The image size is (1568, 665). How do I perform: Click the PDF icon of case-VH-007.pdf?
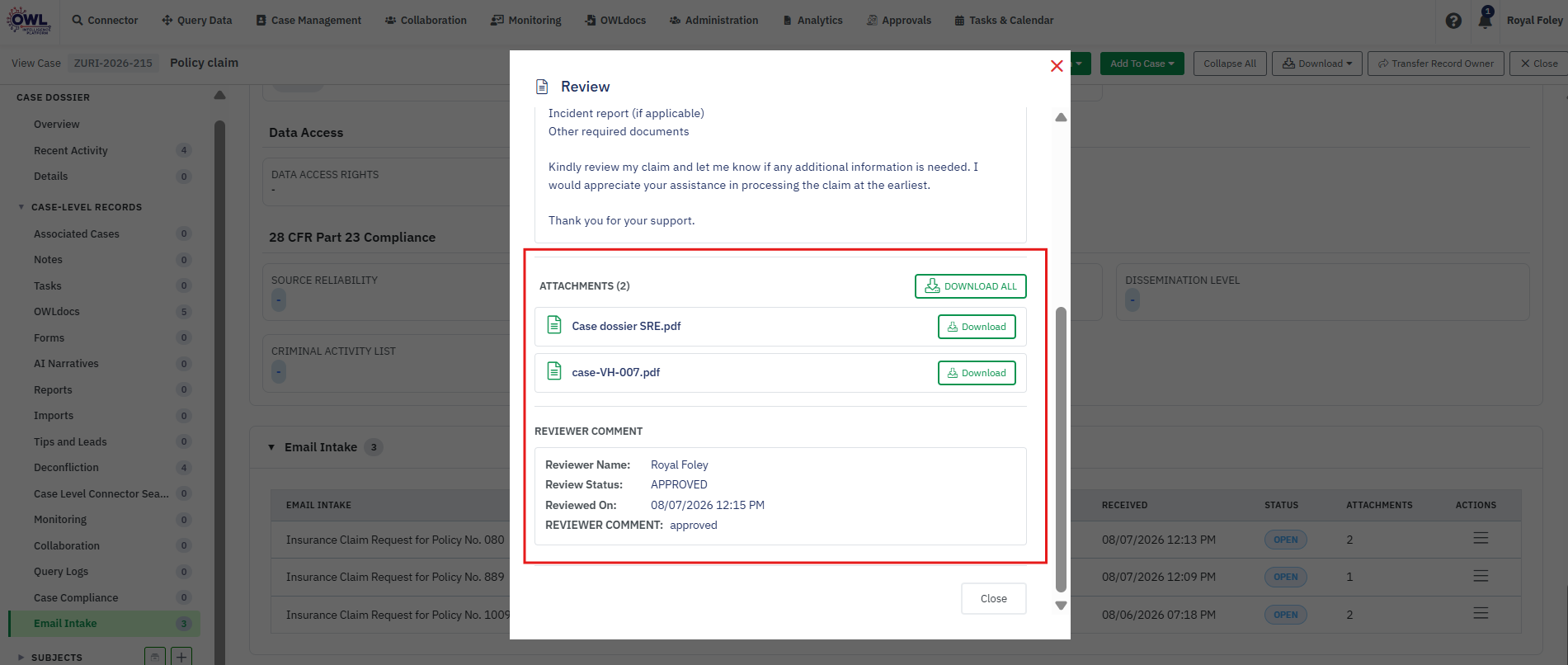click(x=555, y=371)
